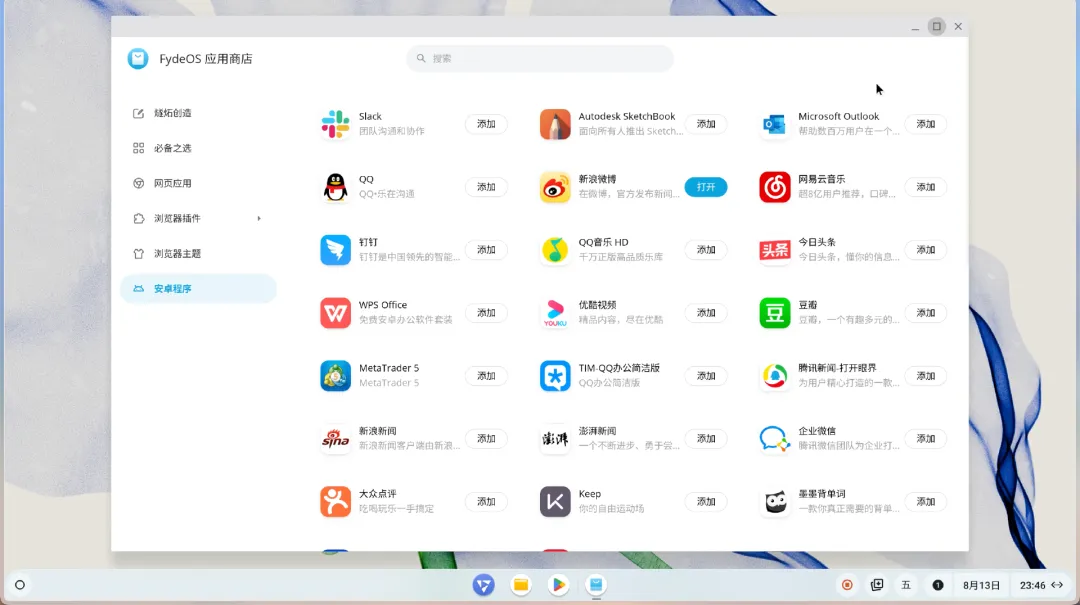
Task: Click 添加 for 大众点评
Action: (x=486, y=502)
